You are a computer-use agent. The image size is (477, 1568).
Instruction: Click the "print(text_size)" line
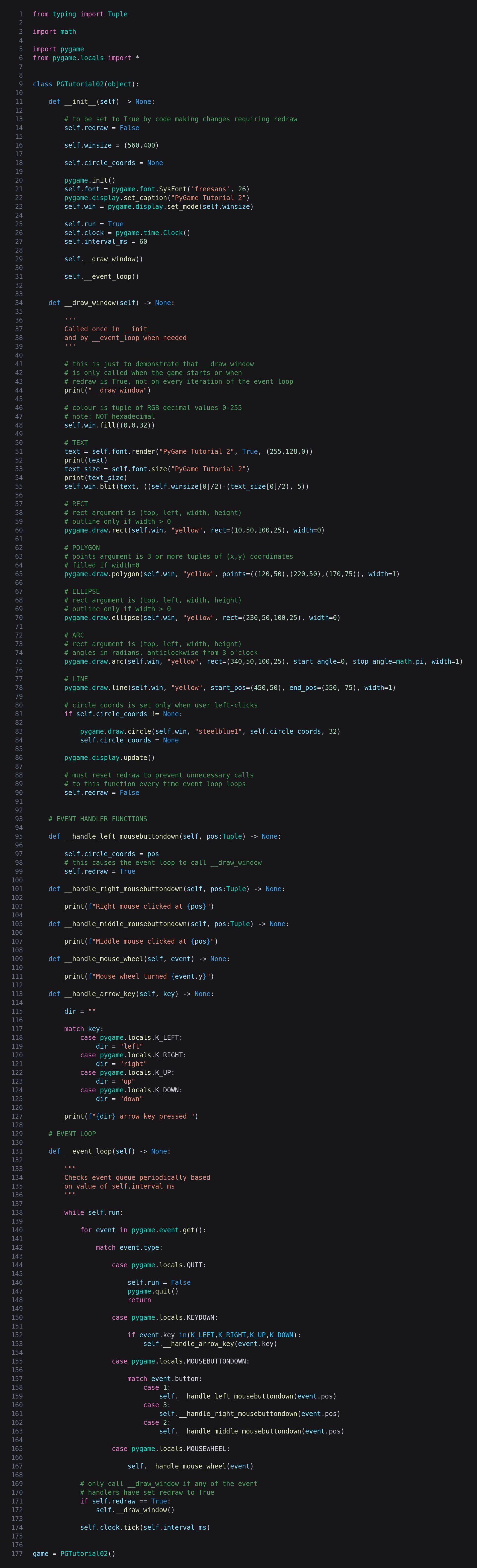click(x=96, y=477)
